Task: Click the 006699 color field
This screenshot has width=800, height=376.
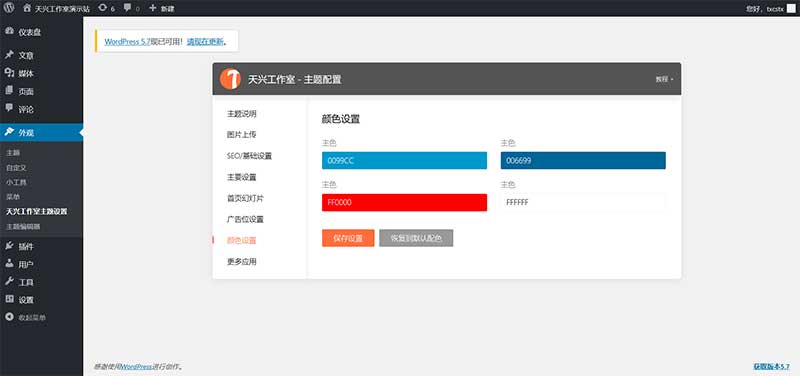Action: pos(583,160)
